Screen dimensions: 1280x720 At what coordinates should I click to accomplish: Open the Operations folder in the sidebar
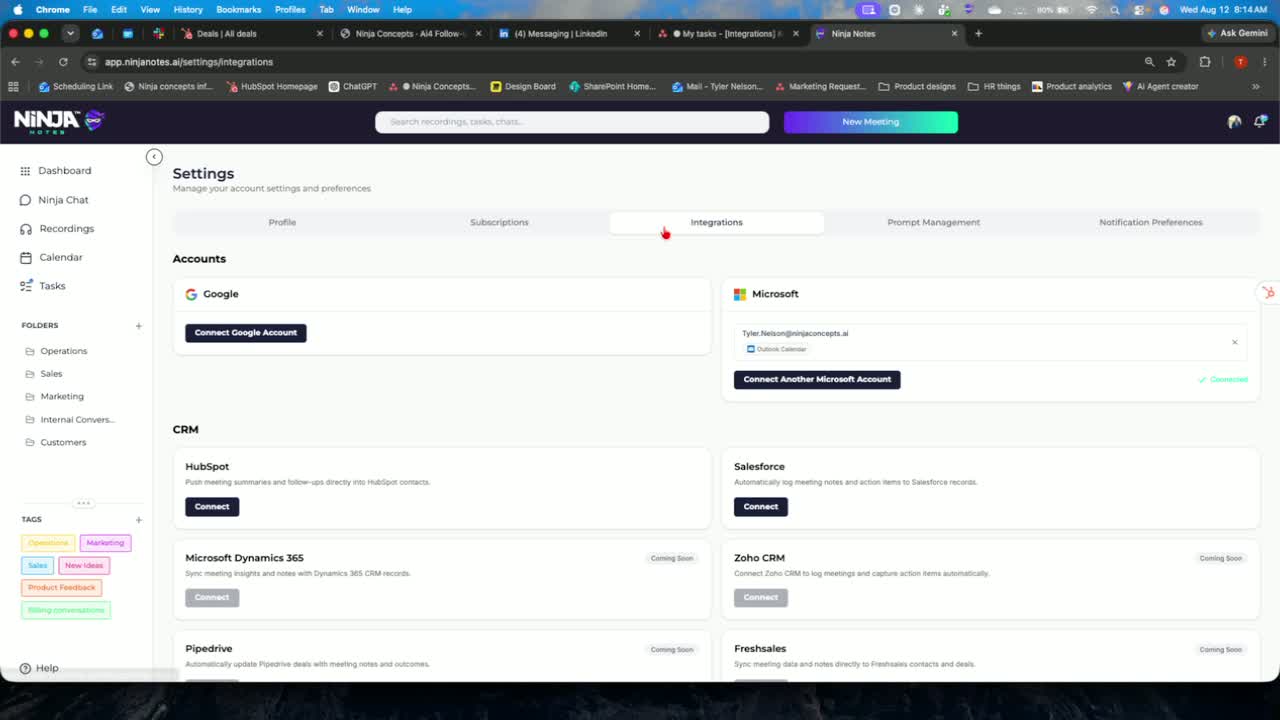(x=57, y=351)
